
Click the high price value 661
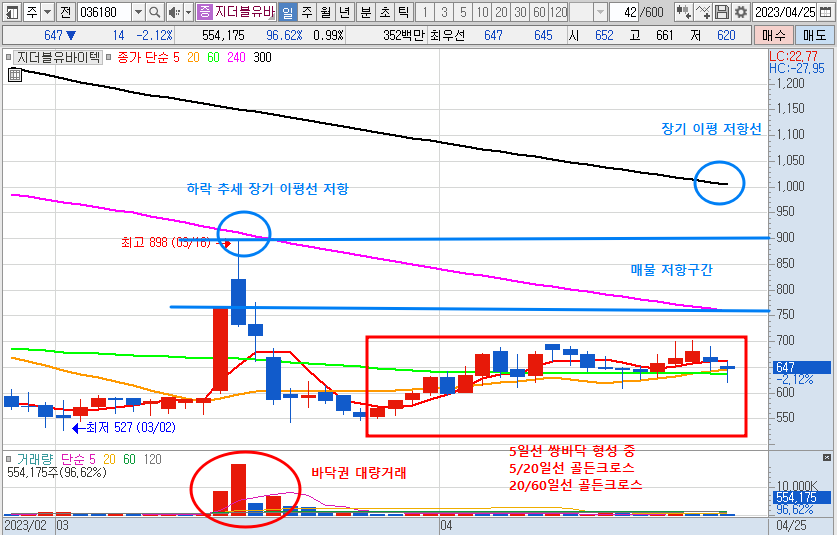(665, 36)
